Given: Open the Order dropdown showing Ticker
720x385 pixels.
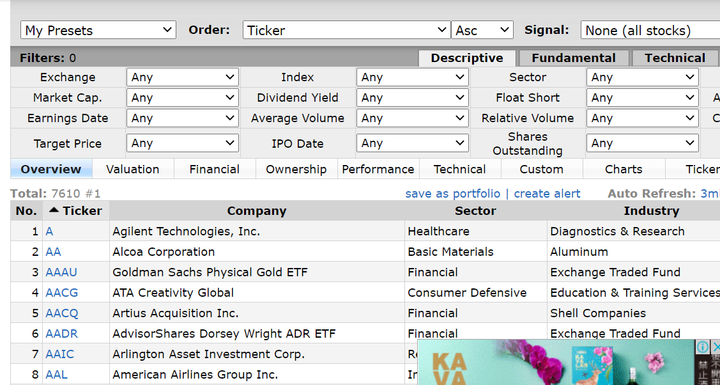Looking at the screenshot, I should [x=346, y=30].
